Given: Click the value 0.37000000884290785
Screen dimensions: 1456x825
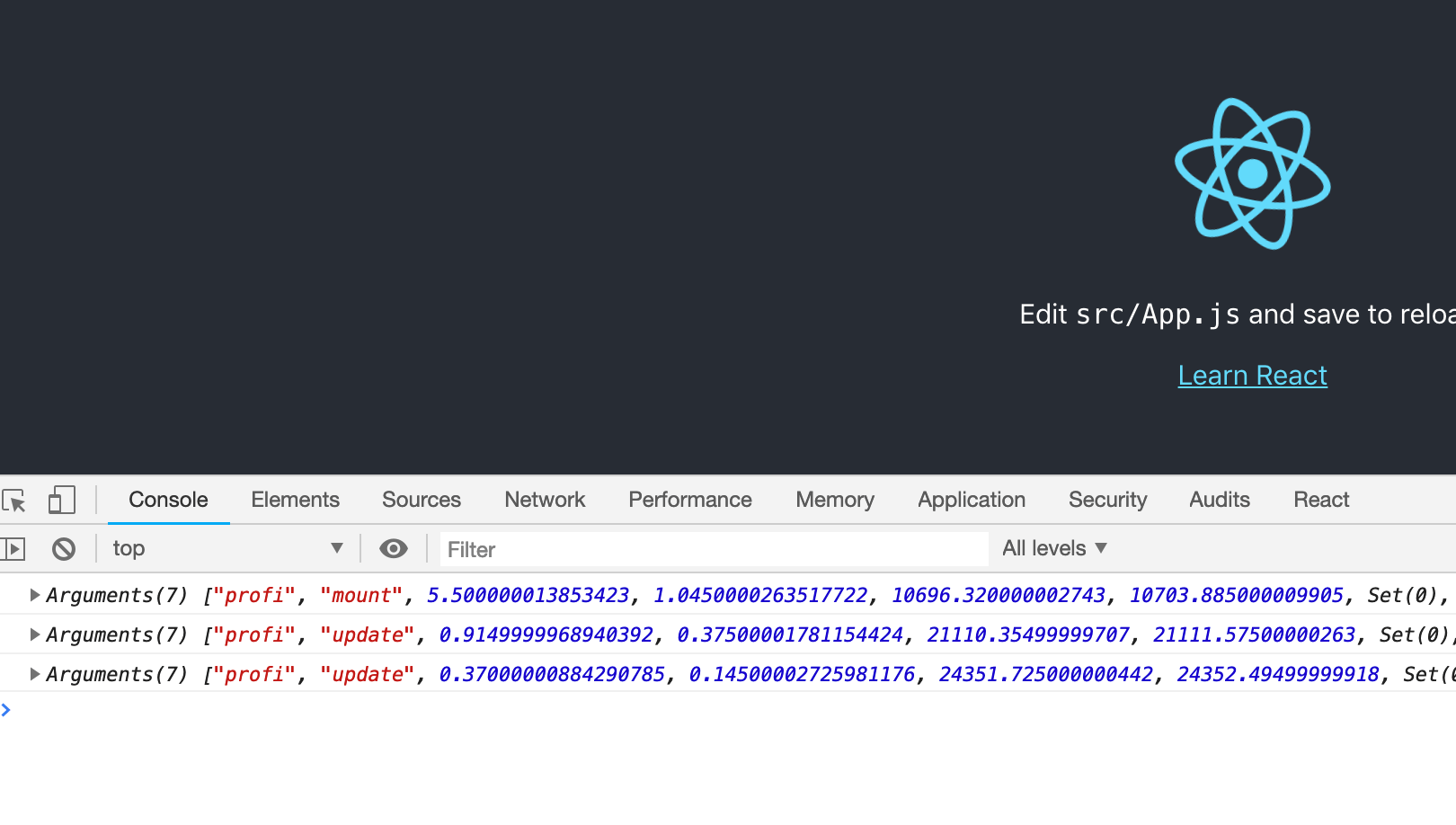Looking at the screenshot, I should (552, 674).
